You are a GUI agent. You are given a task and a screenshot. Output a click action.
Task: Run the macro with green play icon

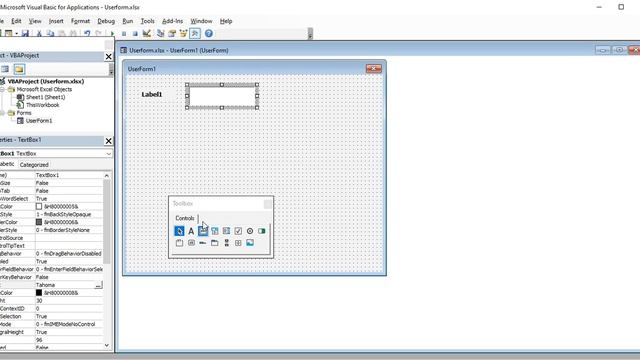pyautogui.click(x=112, y=33)
